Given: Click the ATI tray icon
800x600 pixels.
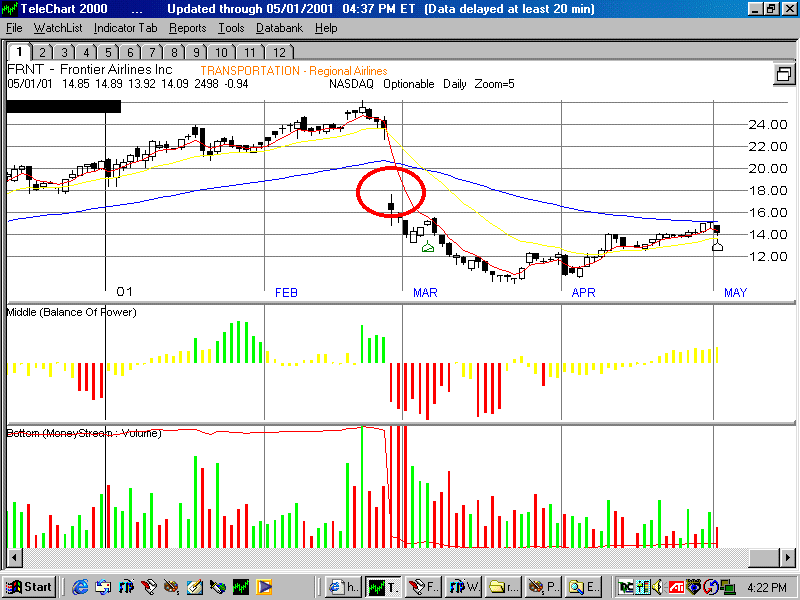Looking at the screenshot, I should [676, 587].
